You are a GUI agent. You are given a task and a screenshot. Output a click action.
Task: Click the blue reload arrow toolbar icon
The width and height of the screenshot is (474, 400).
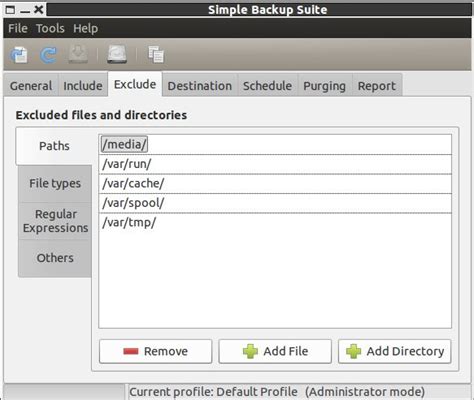(x=48, y=55)
